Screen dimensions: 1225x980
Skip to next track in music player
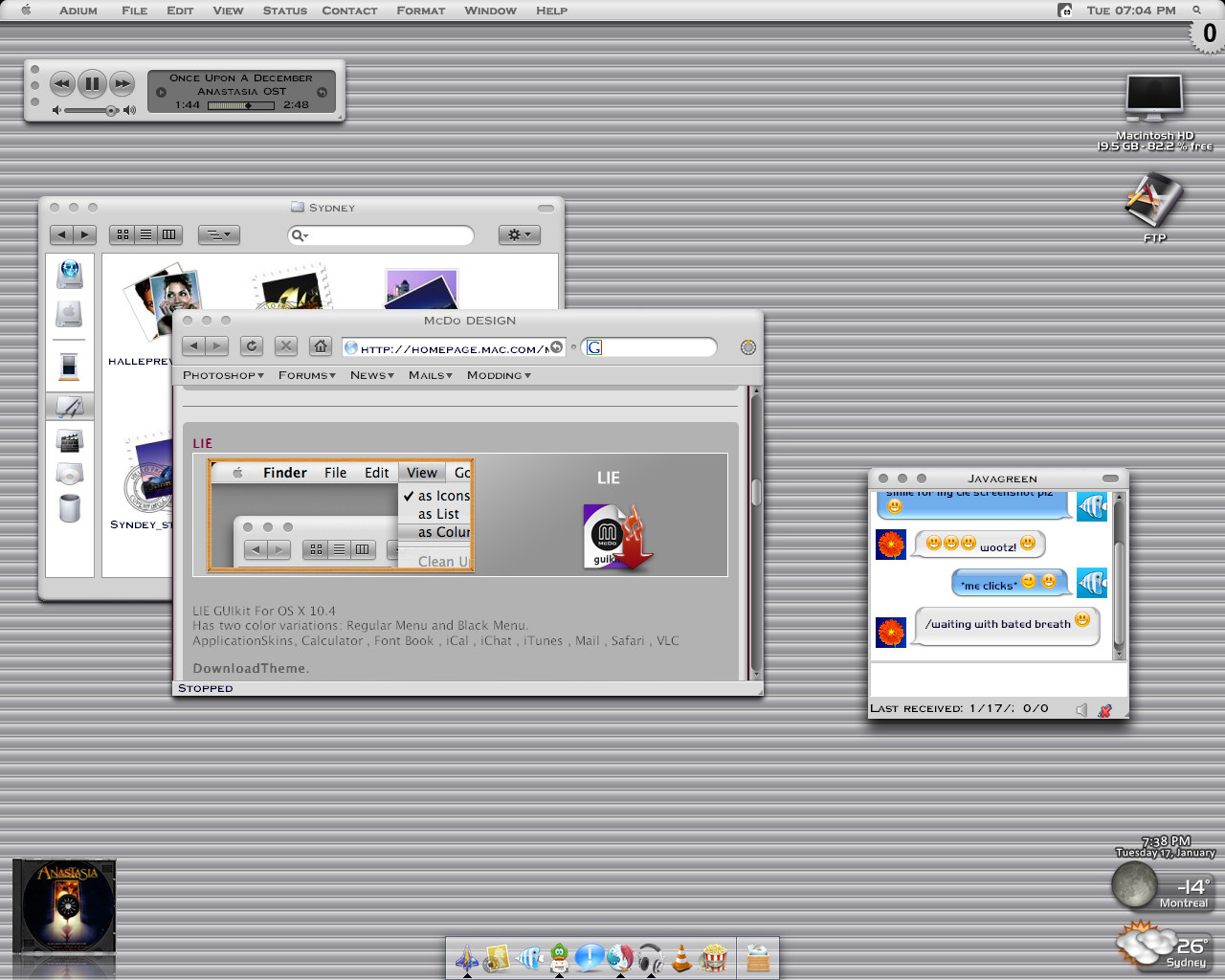tap(122, 84)
